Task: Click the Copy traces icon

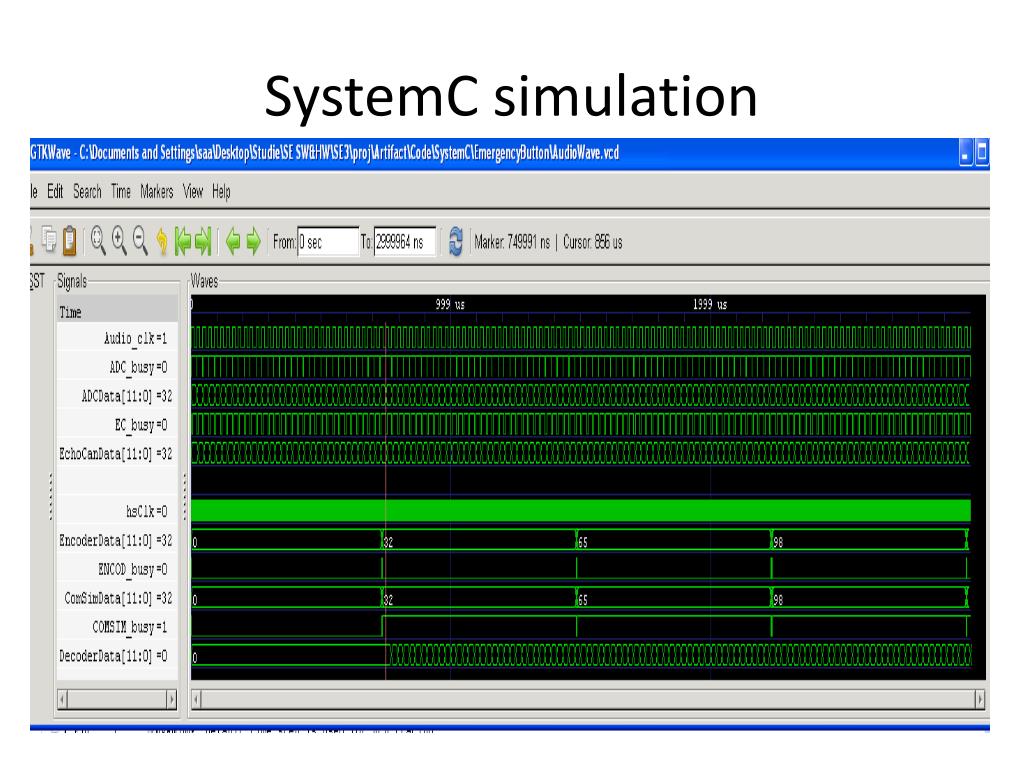Action: tap(49, 240)
